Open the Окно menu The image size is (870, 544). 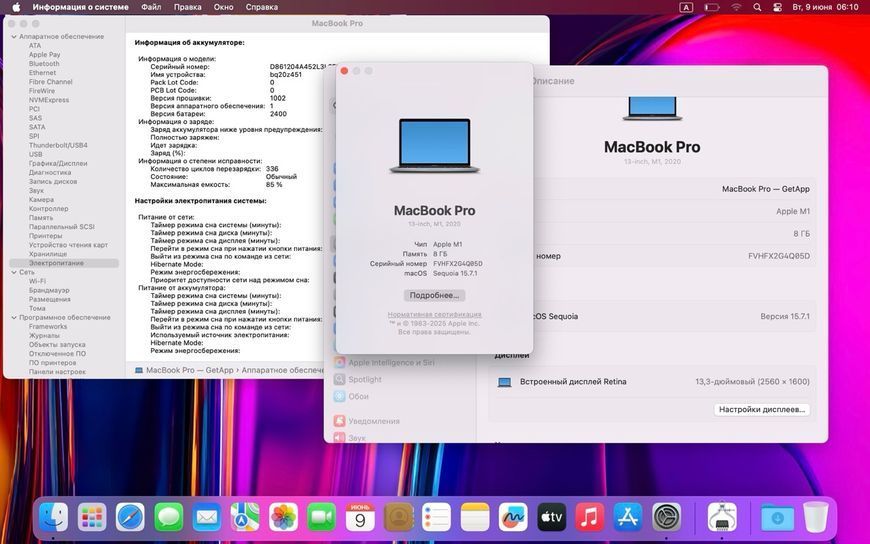224,7
